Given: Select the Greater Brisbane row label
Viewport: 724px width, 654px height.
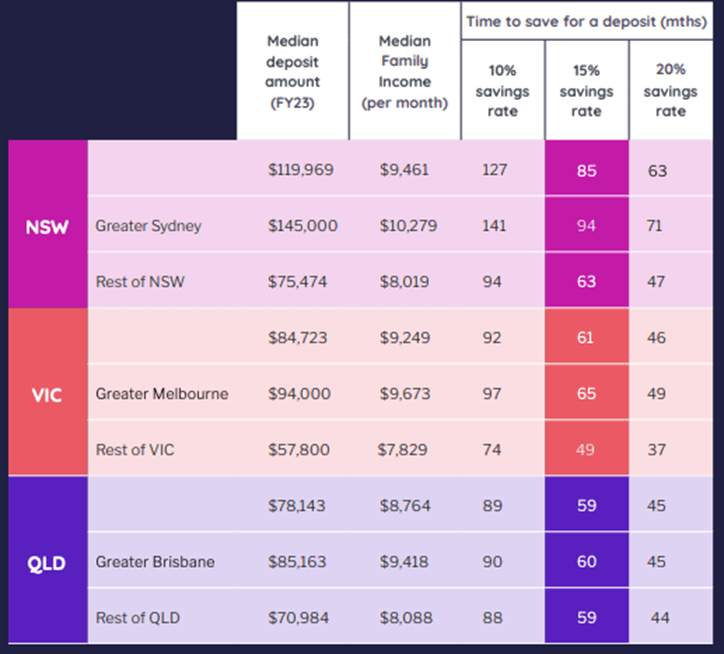Looking at the screenshot, I should click(x=155, y=562).
